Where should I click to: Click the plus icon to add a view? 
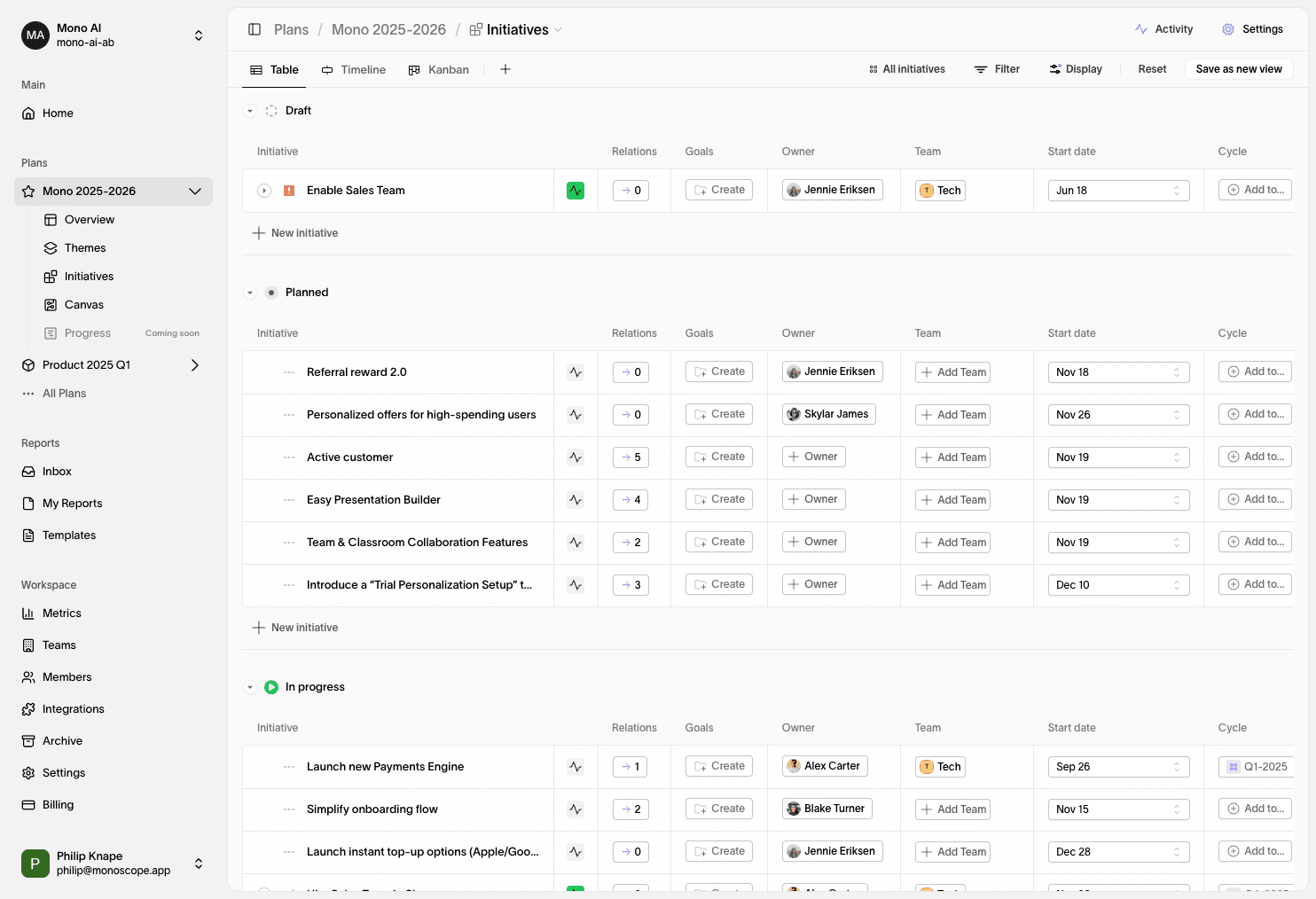tap(505, 69)
